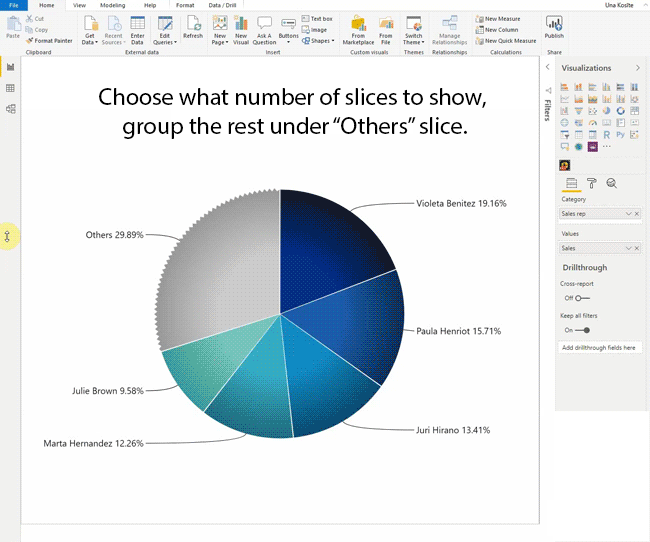Toggle Cross-report drillthrough switch
The image size is (650, 542).
pos(582,298)
